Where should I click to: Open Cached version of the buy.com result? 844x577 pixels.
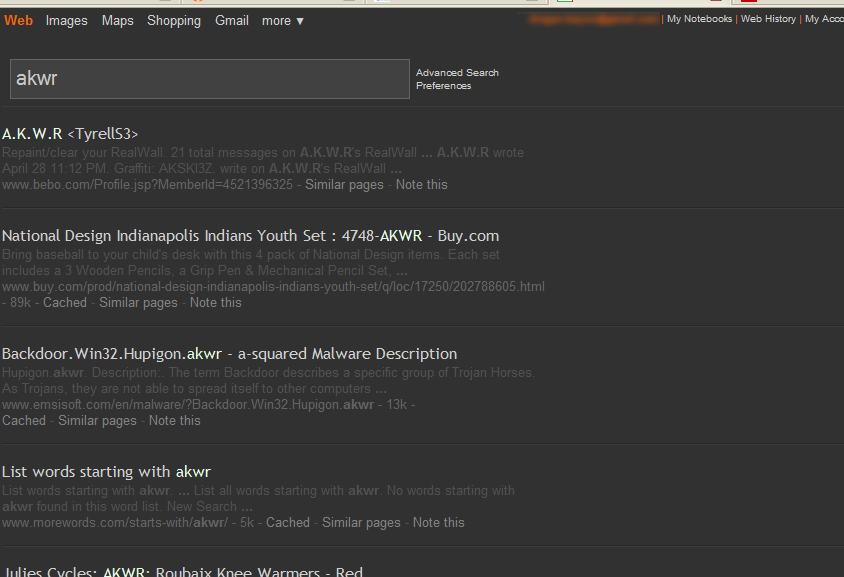coord(65,302)
